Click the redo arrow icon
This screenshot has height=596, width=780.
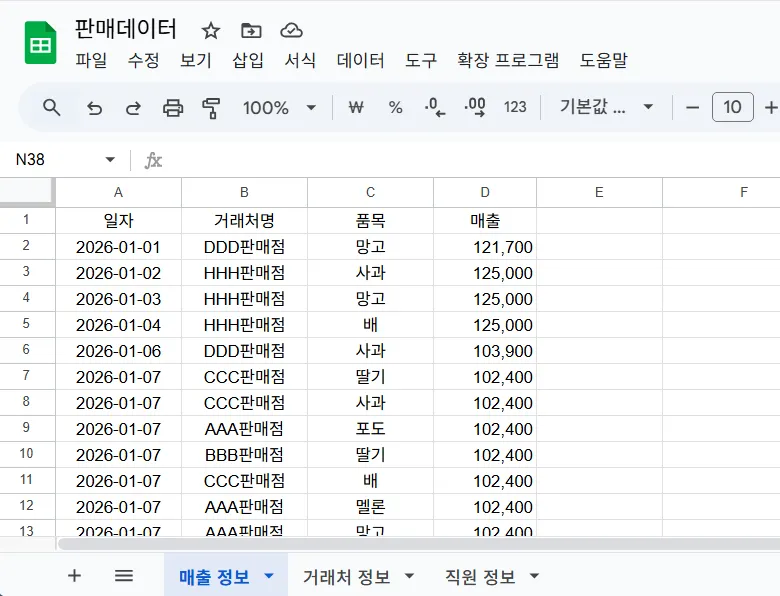(x=133, y=107)
